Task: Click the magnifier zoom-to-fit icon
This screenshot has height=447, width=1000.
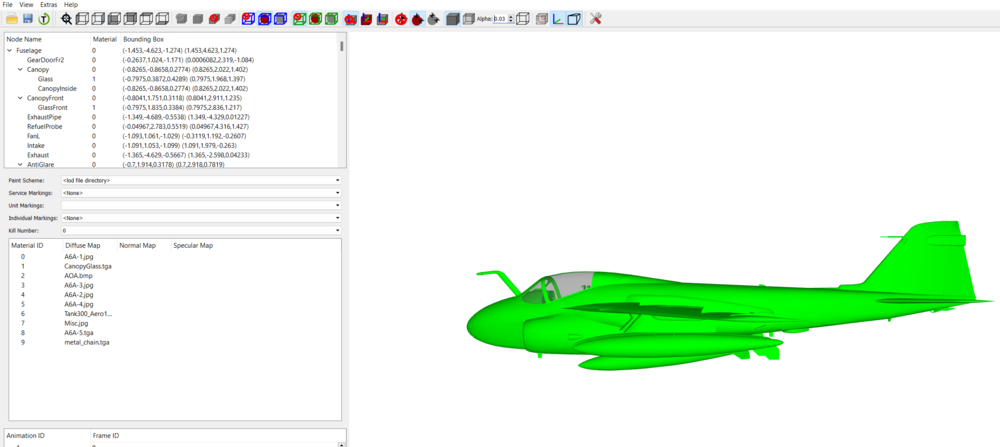Action: coord(66,19)
